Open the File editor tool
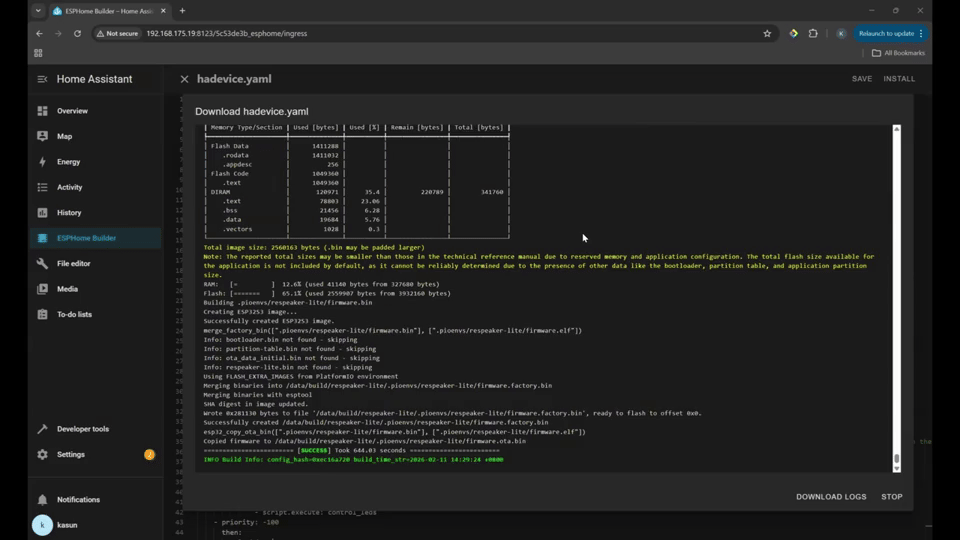Image resolution: width=960 pixels, height=540 pixels. [x=73, y=264]
